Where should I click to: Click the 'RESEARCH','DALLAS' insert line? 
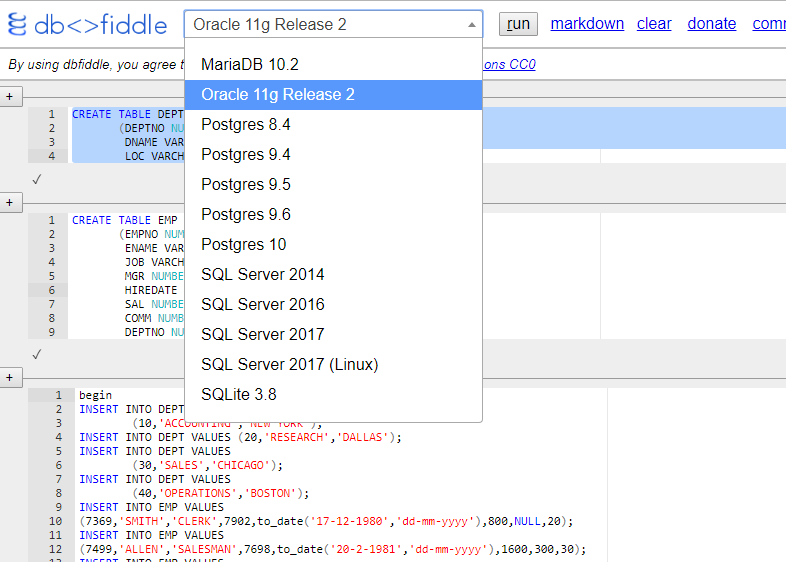240,437
